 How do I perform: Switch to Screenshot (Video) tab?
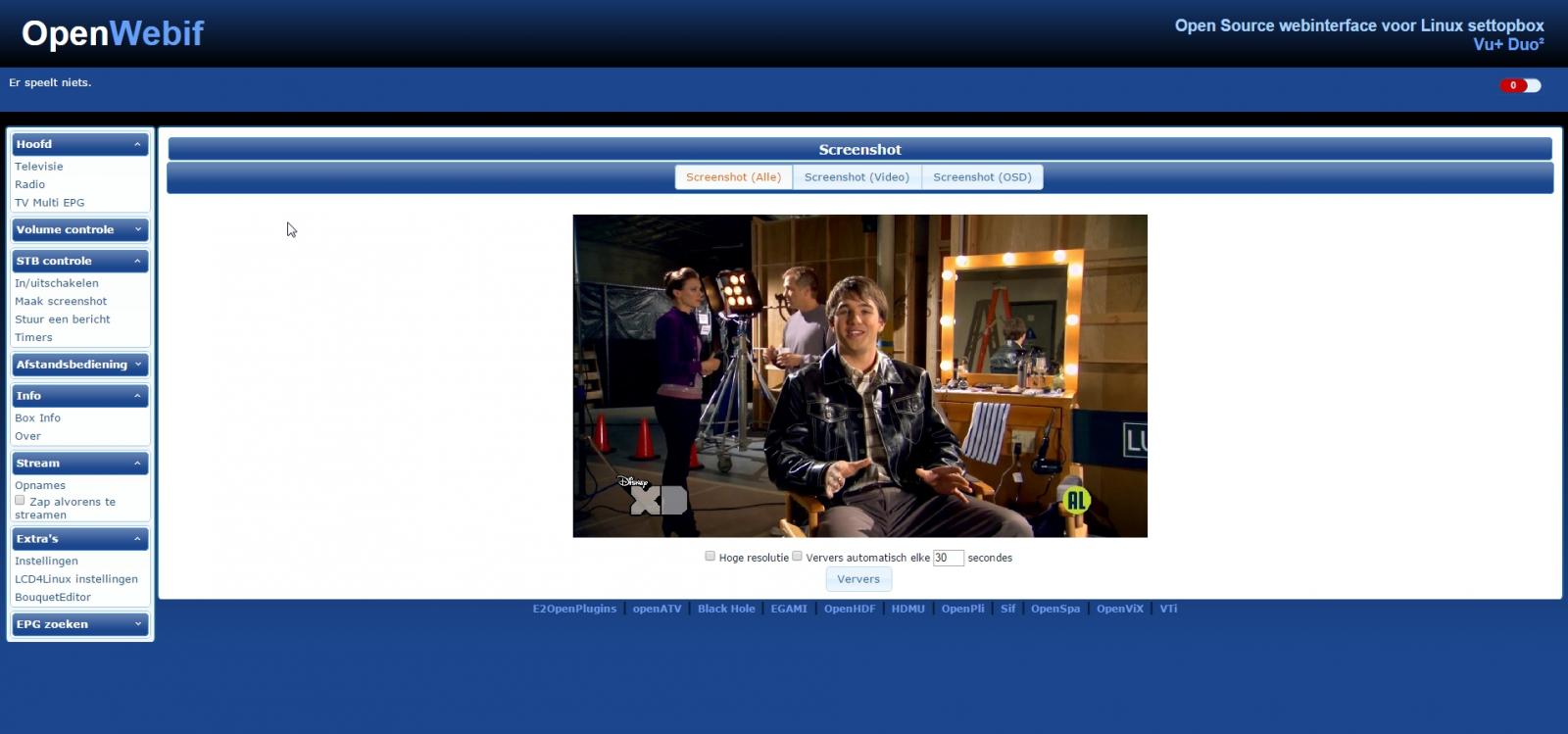[x=857, y=177]
